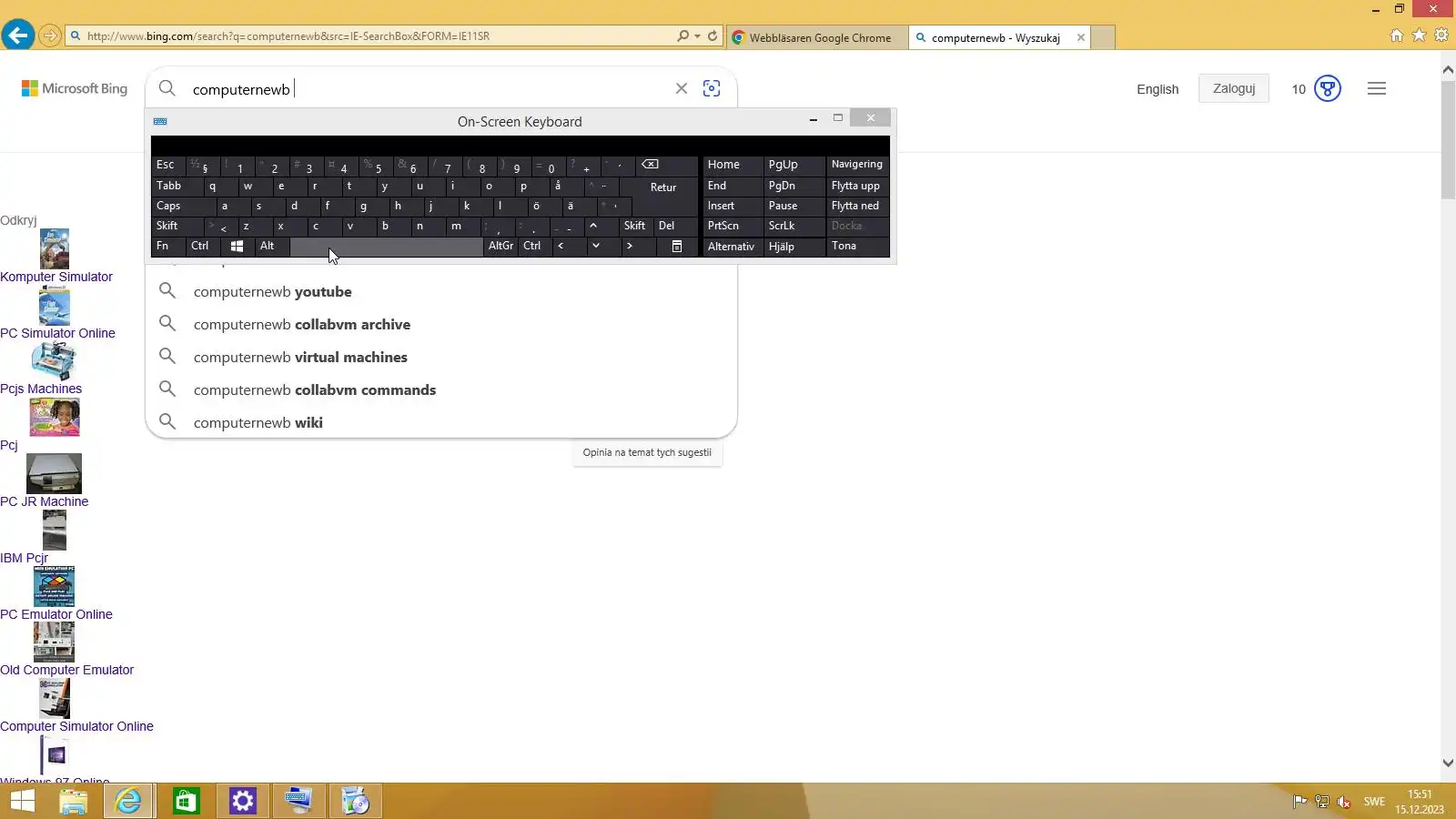
Task: Toggle the Skift key beside the Del key
Action: tap(635, 226)
